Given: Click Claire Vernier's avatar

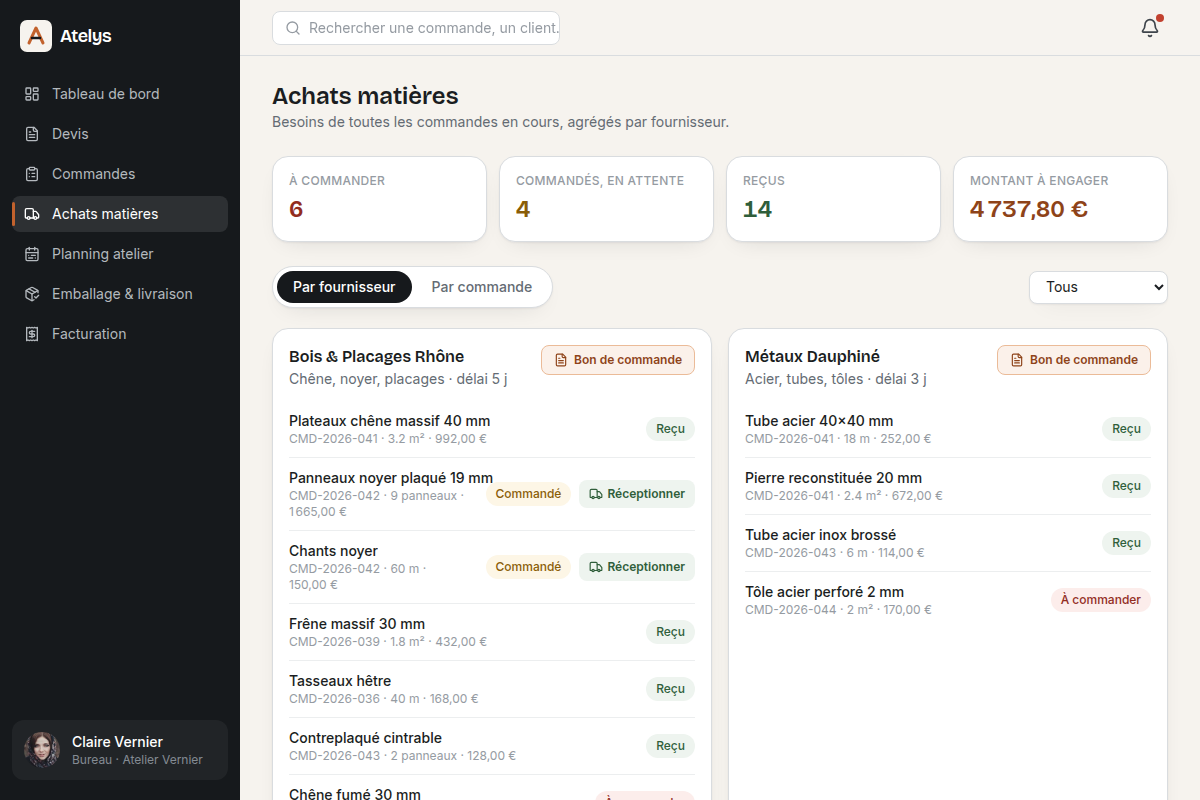Looking at the screenshot, I should (x=42, y=750).
